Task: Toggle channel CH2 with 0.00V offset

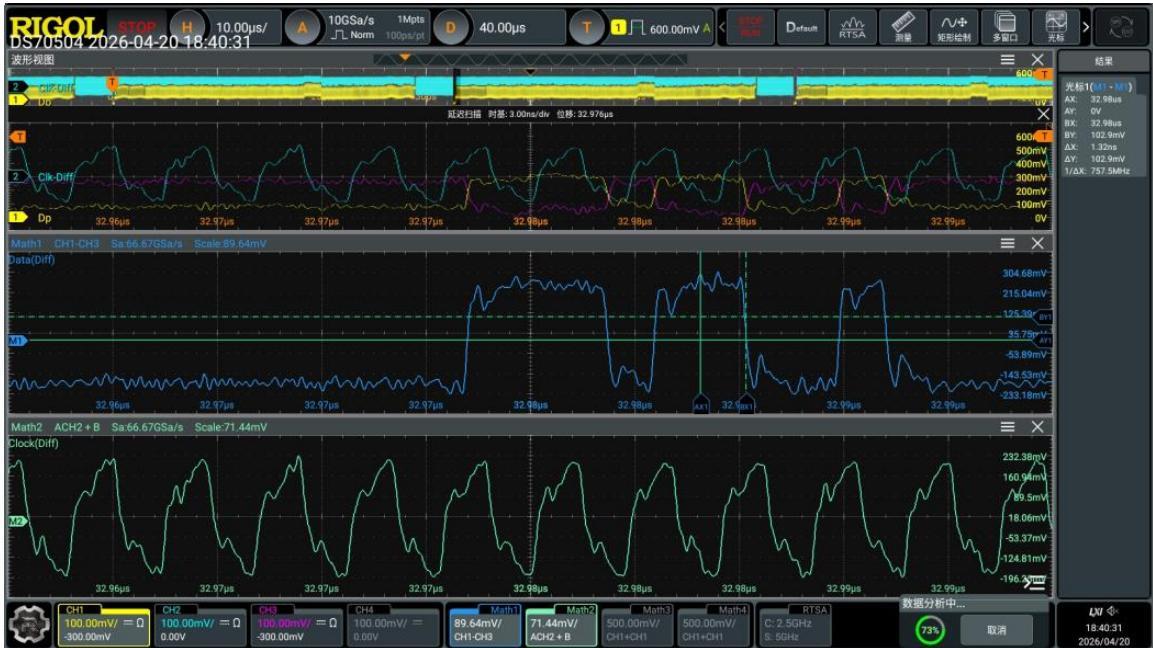Action: pyautogui.click(x=200, y=625)
